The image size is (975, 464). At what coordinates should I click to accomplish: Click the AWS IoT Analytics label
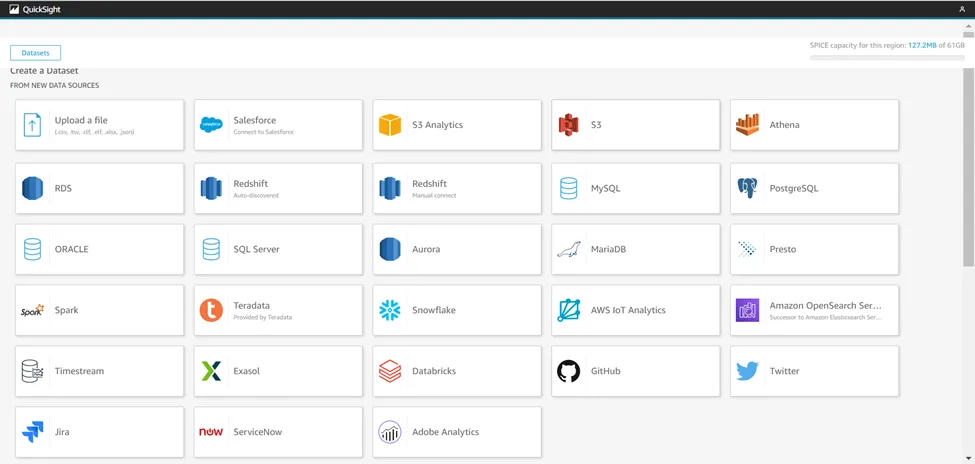pos(628,310)
